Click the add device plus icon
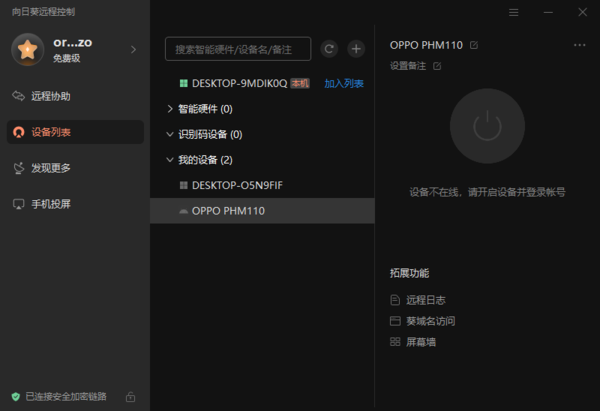600x411 pixels. click(x=356, y=49)
